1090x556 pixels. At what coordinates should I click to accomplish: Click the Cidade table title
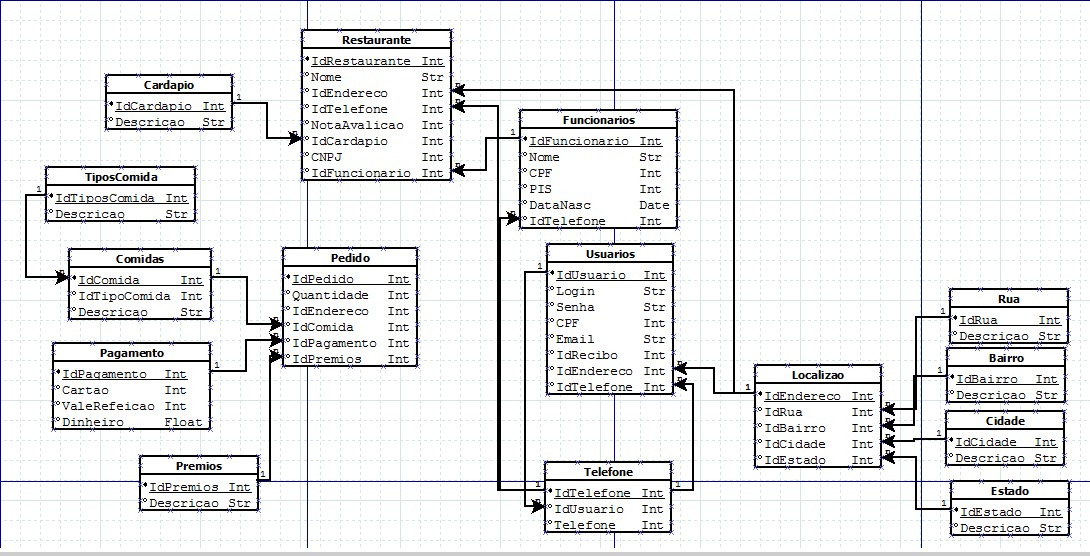pyautogui.click(x=1004, y=421)
